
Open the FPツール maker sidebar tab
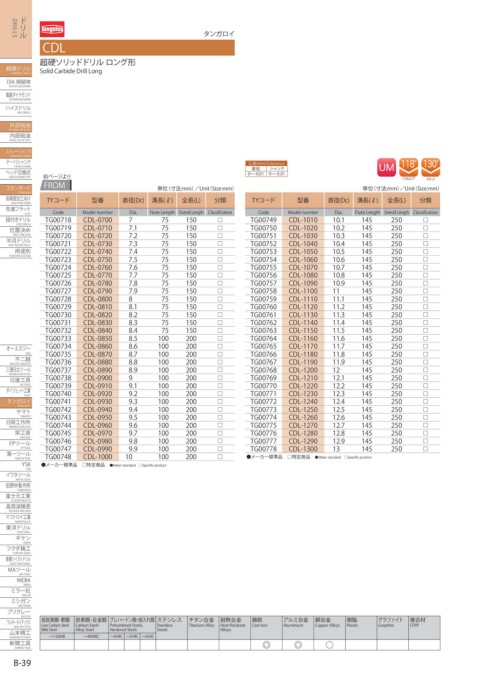tap(16, 444)
